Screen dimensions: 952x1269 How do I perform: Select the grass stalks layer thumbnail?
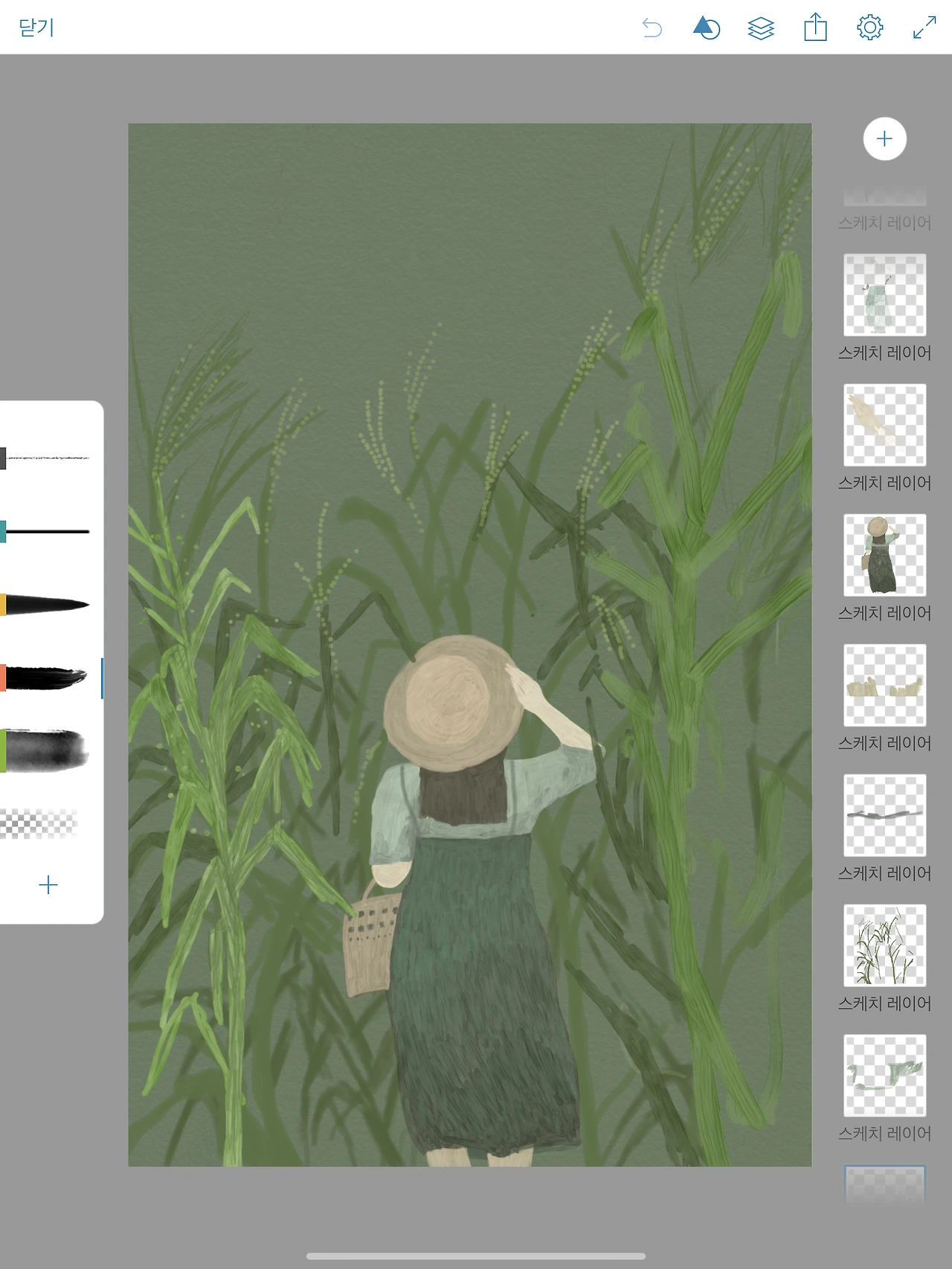click(884, 945)
